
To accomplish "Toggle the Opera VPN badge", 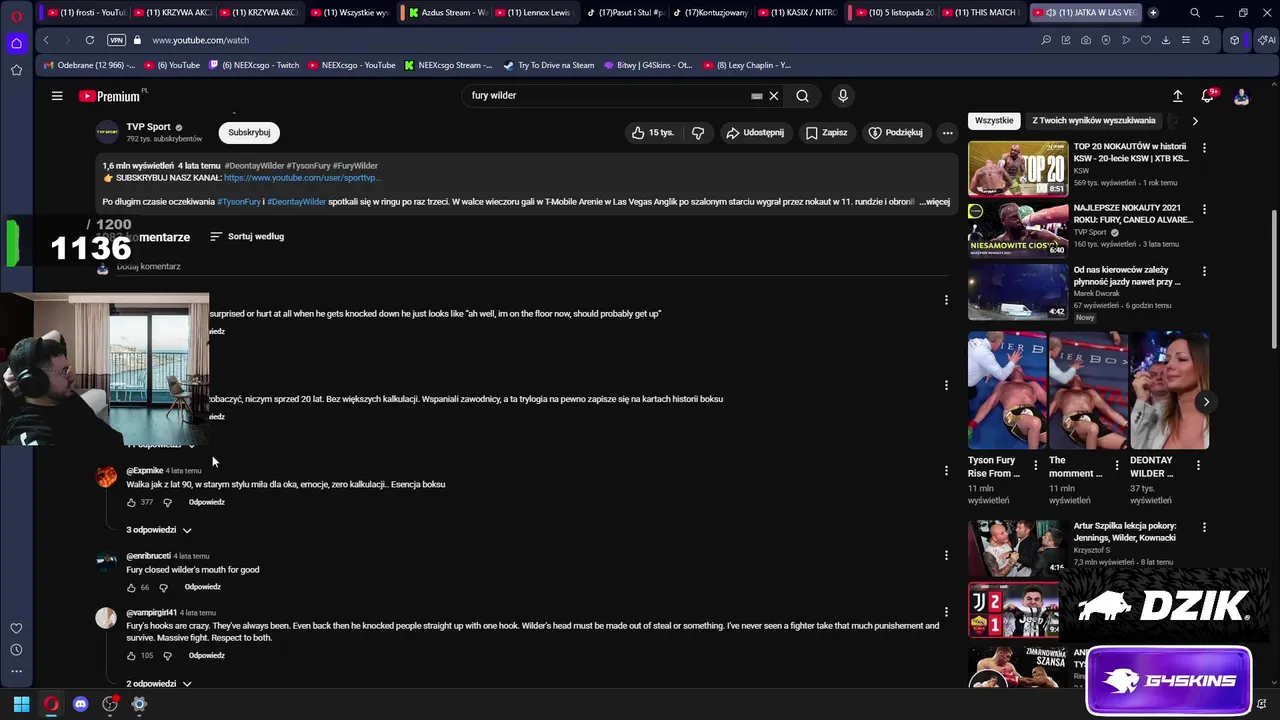I will point(116,40).
